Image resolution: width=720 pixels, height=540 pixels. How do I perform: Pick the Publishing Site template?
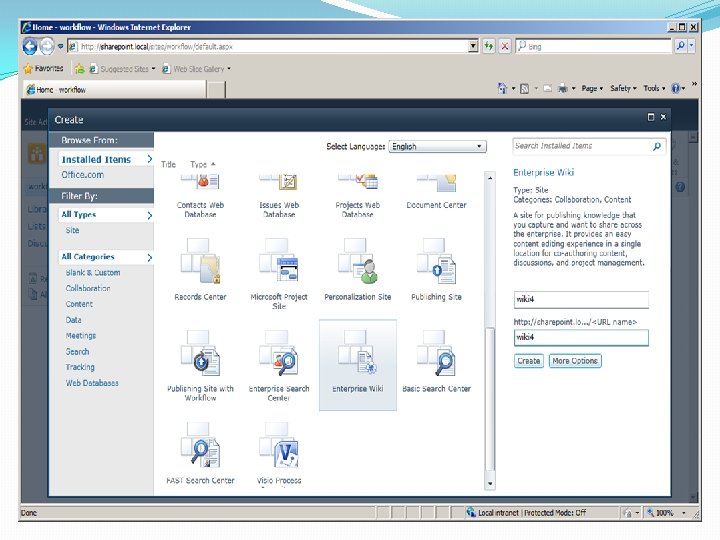point(436,270)
